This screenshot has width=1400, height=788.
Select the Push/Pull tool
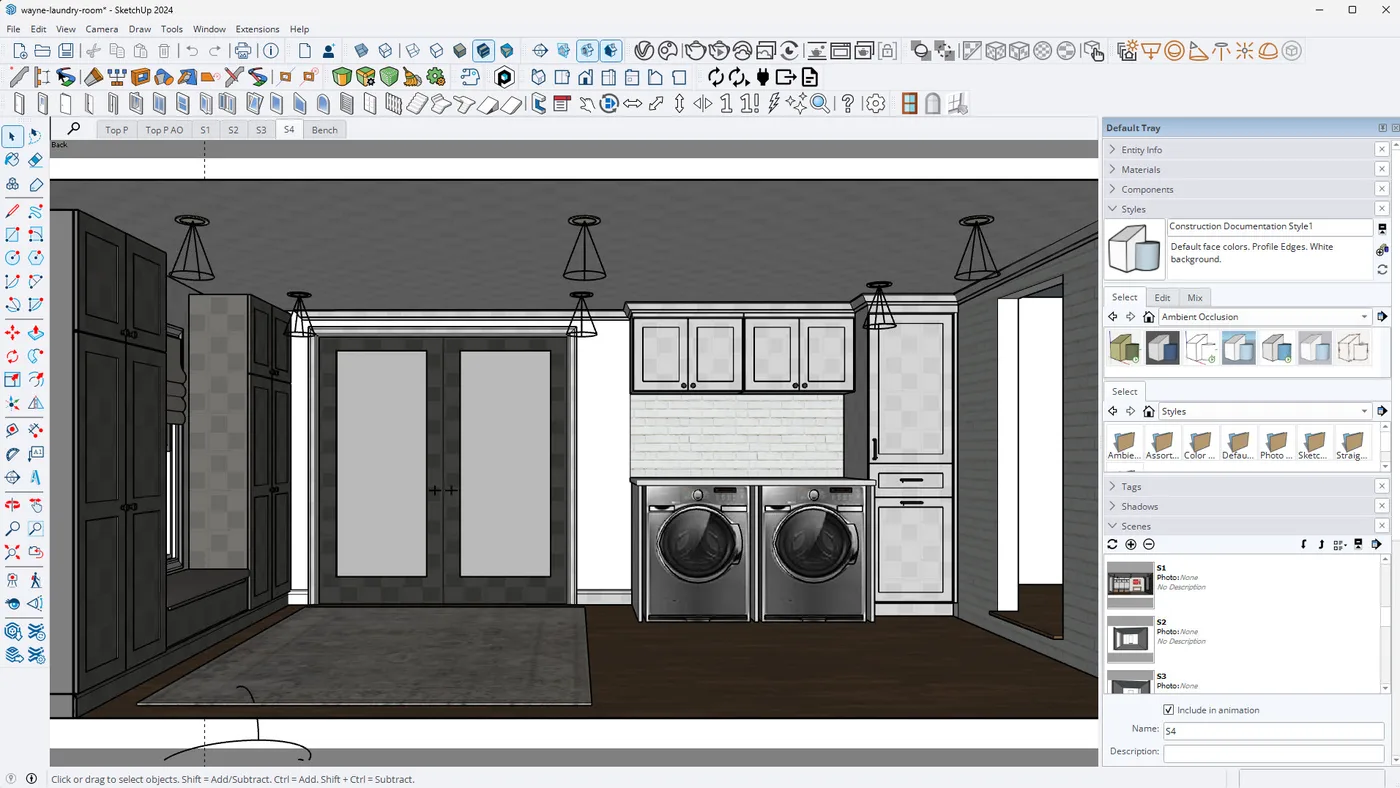[35, 330]
